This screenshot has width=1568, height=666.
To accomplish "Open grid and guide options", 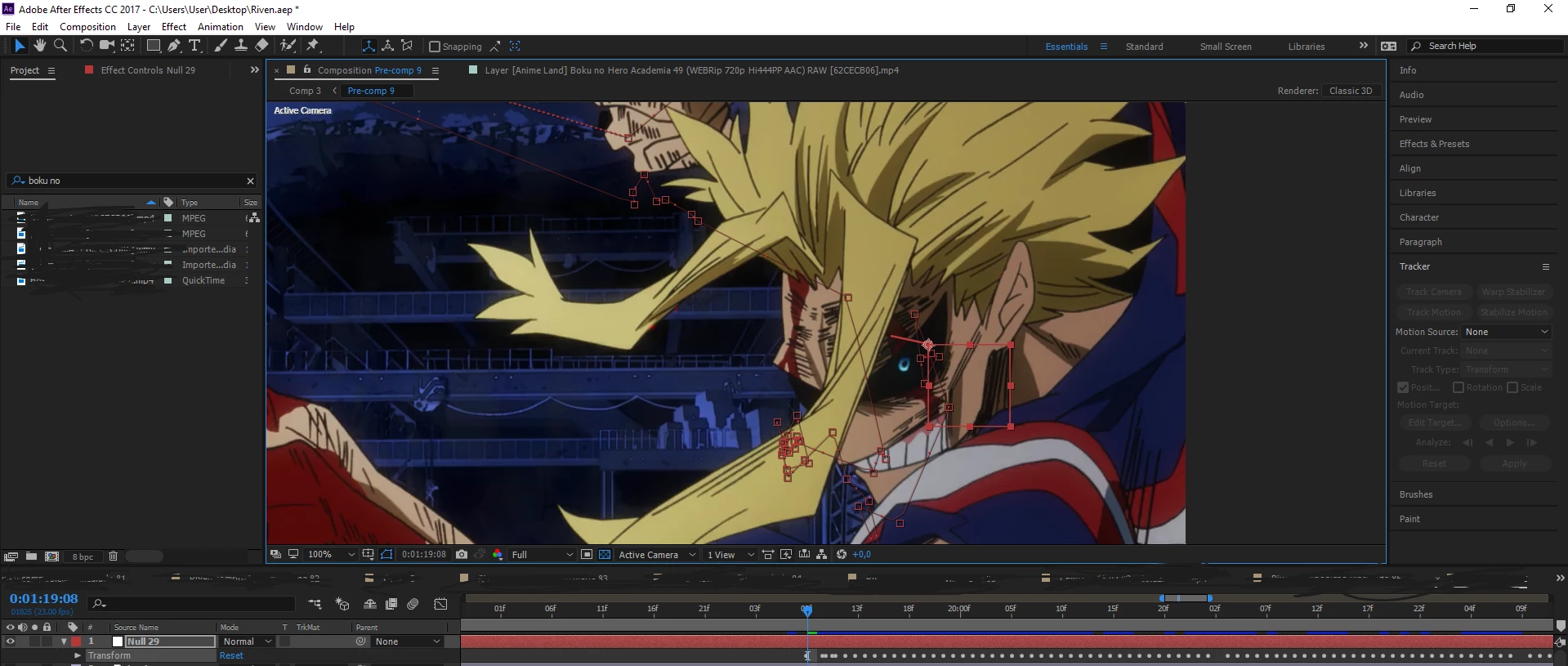I will coord(369,554).
